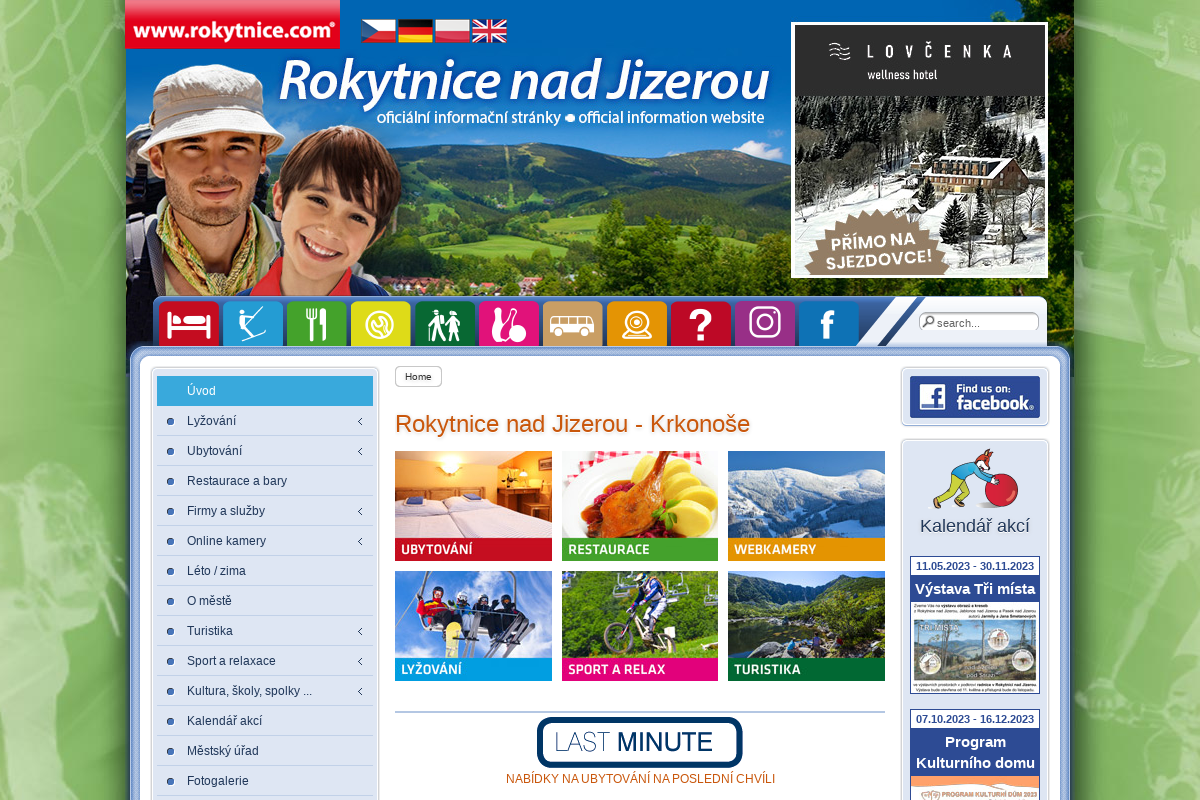
Task: Open the bowling sport-and-relax icon
Action: pos(508,323)
